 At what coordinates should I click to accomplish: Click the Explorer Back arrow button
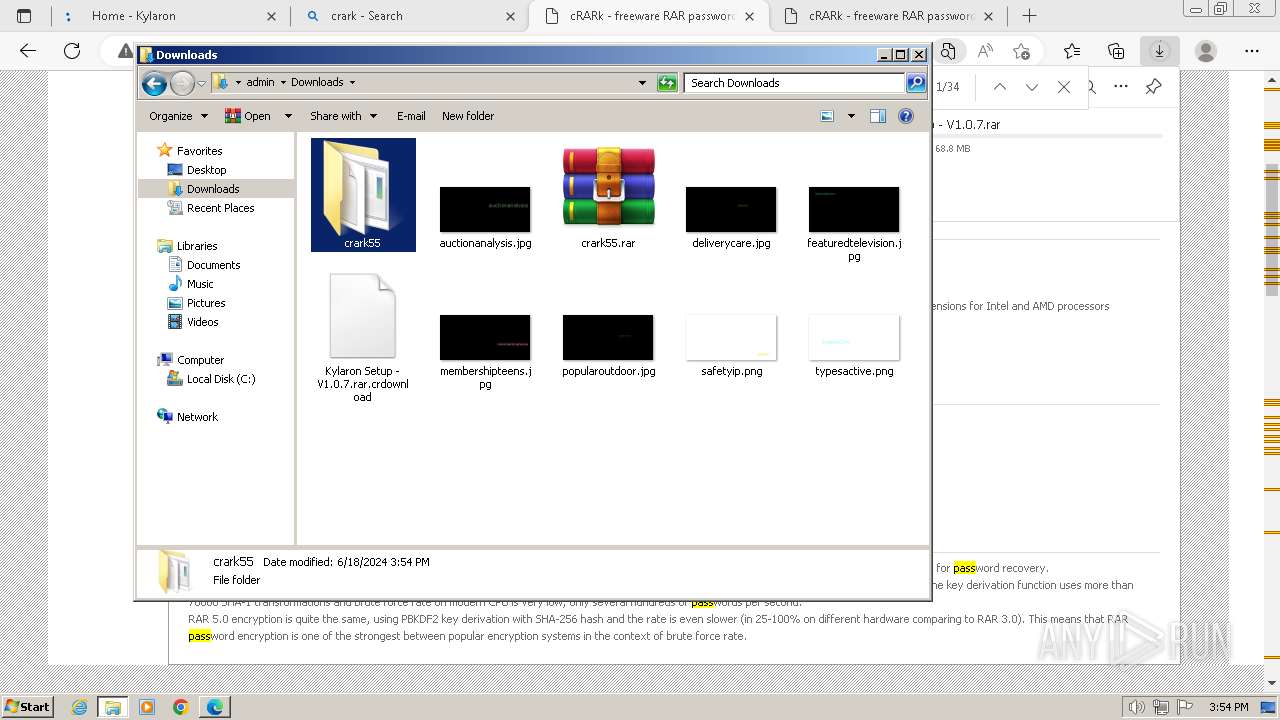coord(154,83)
